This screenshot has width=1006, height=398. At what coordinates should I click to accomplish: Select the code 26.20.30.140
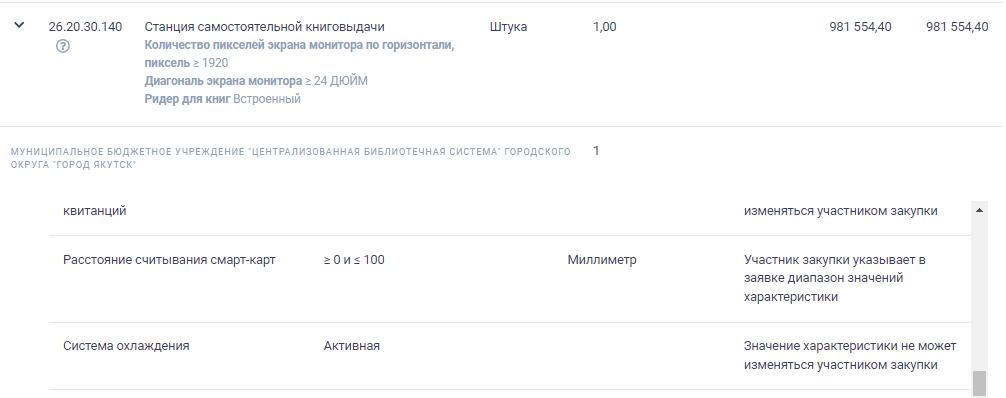click(85, 27)
